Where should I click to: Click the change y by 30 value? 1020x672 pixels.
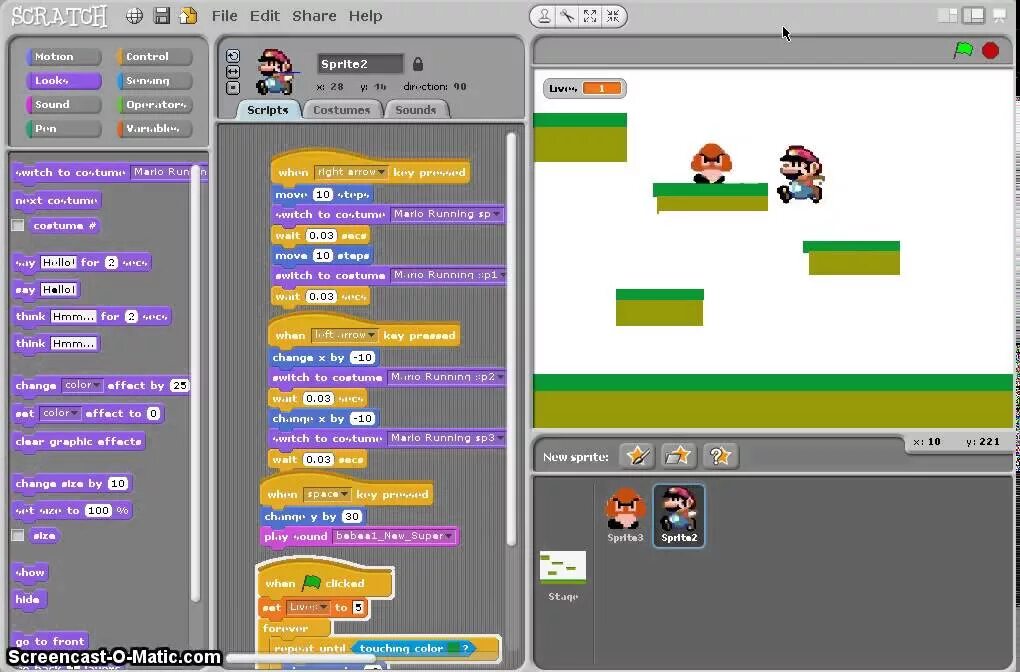(352, 517)
